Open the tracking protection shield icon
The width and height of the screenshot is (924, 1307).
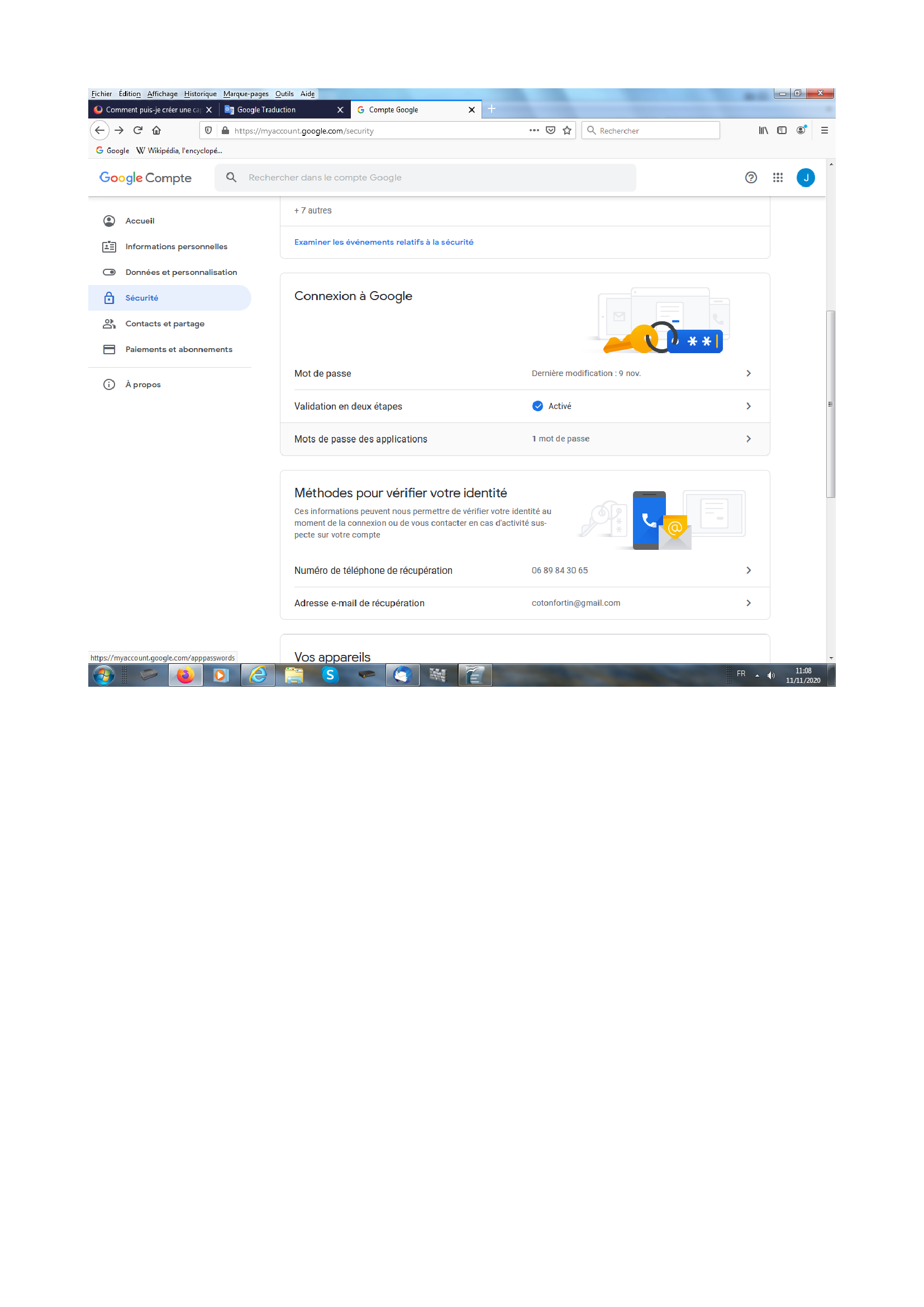tap(209, 130)
